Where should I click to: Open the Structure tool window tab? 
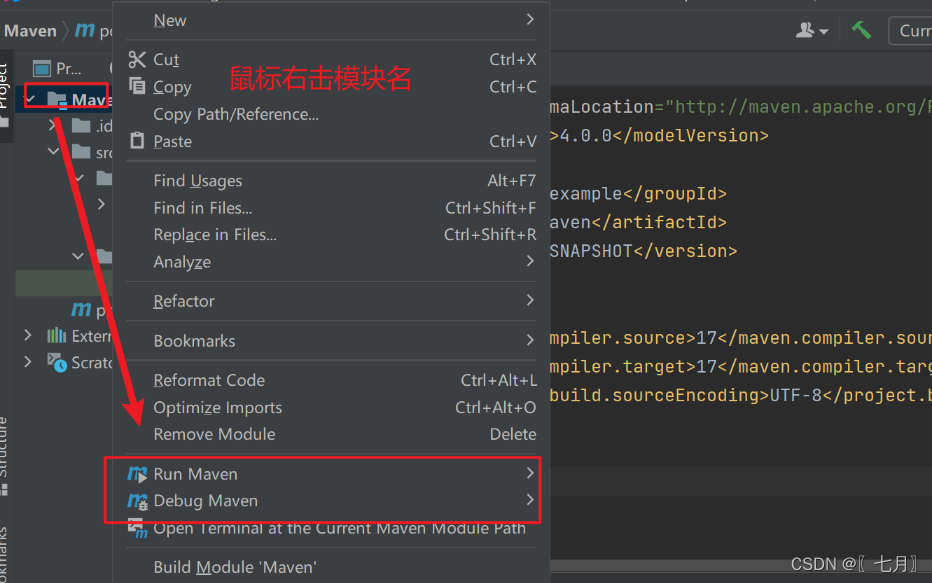pyautogui.click(x=5, y=455)
